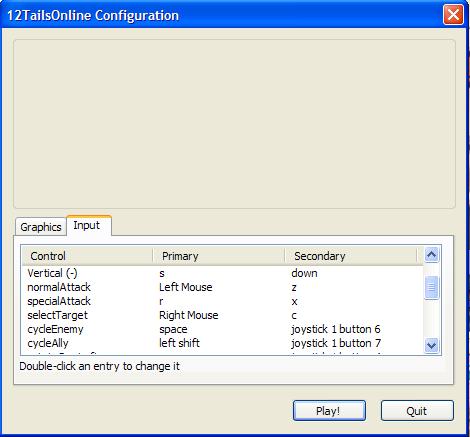Screen dimensions: 470x437
Task: Click the primary key 's' cell
Action: point(162,274)
